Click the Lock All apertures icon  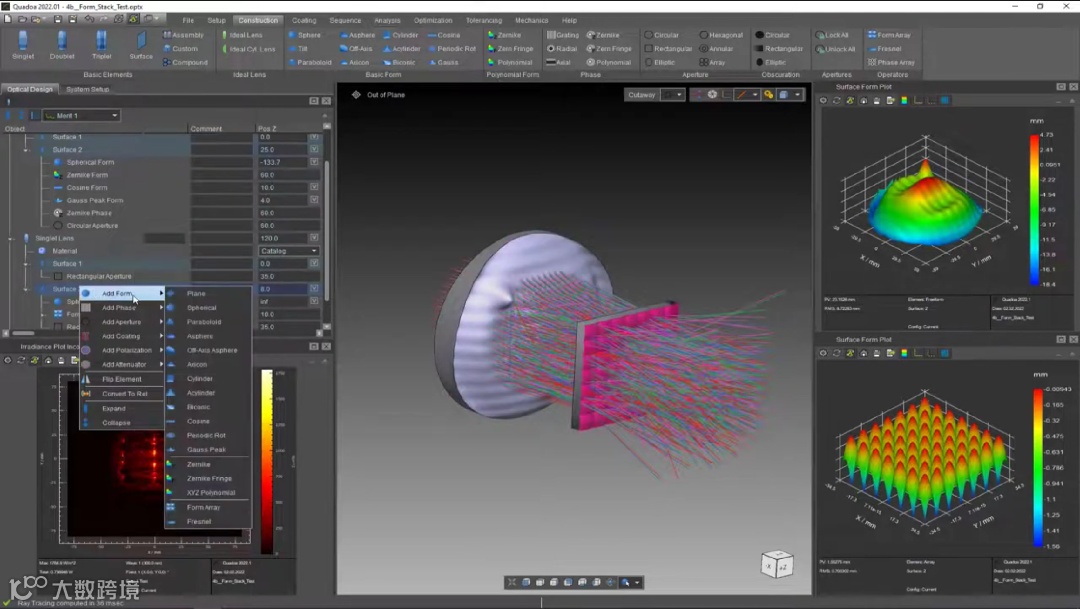point(835,35)
